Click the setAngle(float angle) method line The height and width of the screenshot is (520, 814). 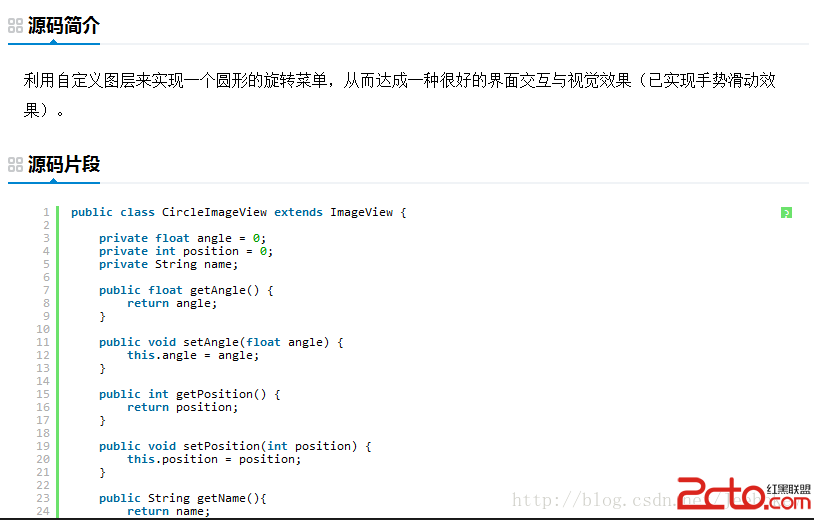pos(221,342)
